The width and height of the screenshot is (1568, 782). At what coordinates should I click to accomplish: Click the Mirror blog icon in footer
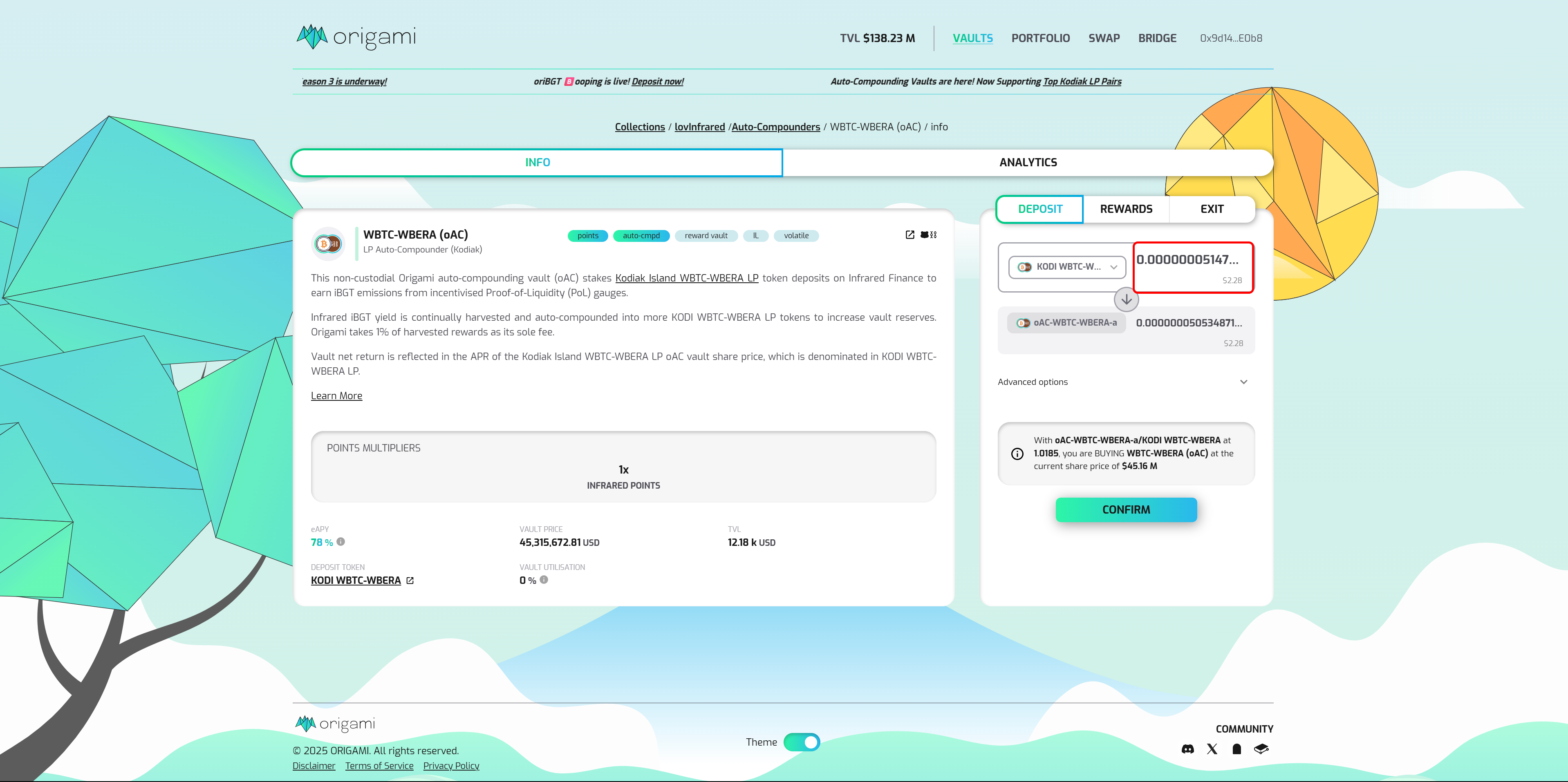(x=1236, y=749)
